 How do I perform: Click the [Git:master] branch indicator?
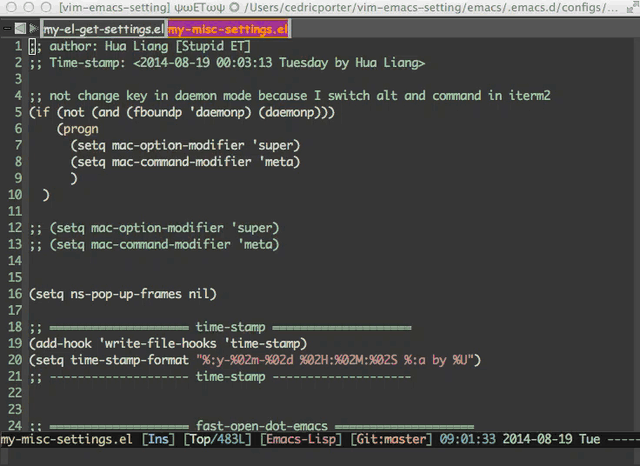tap(391, 439)
